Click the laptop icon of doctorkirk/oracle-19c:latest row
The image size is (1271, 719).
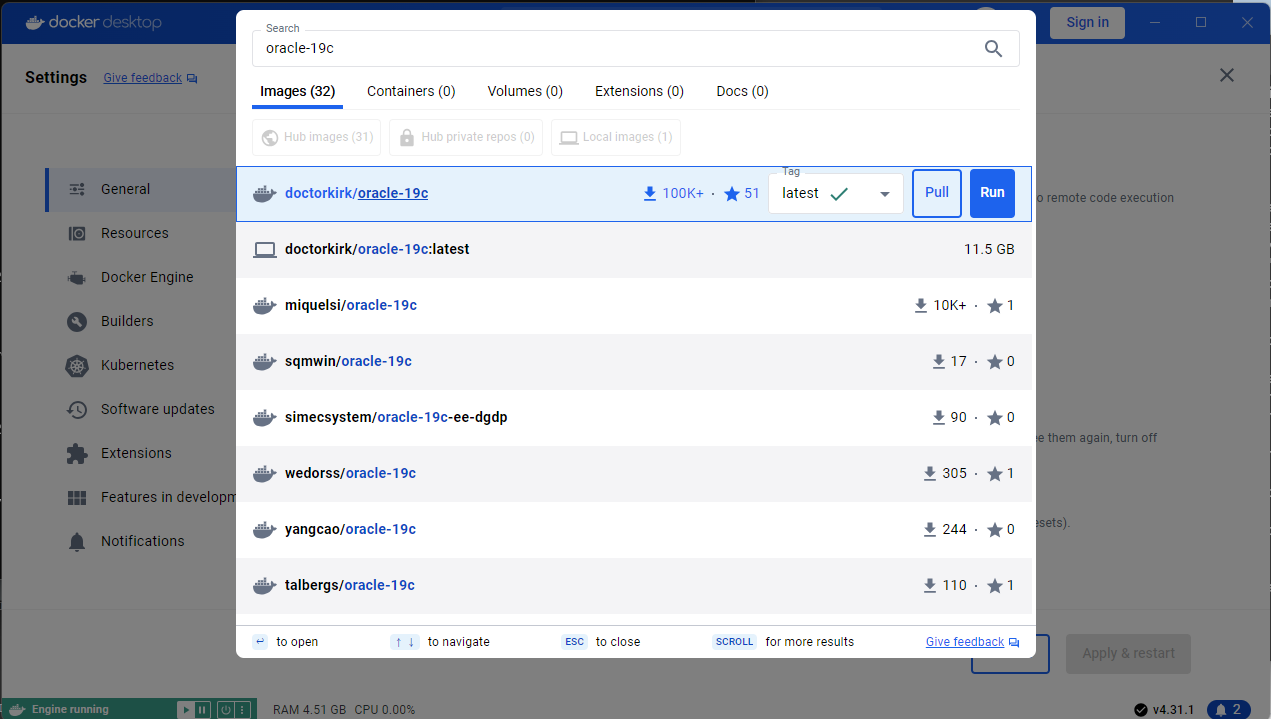(264, 250)
